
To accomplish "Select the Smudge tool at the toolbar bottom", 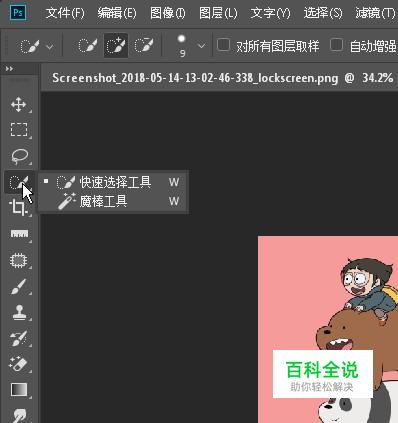I will [19, 415].
